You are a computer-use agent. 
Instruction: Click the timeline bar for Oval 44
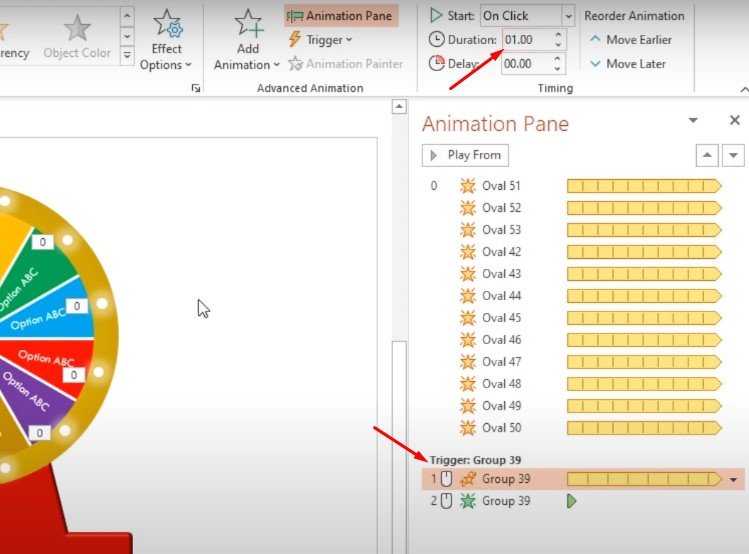click(644, 296)
